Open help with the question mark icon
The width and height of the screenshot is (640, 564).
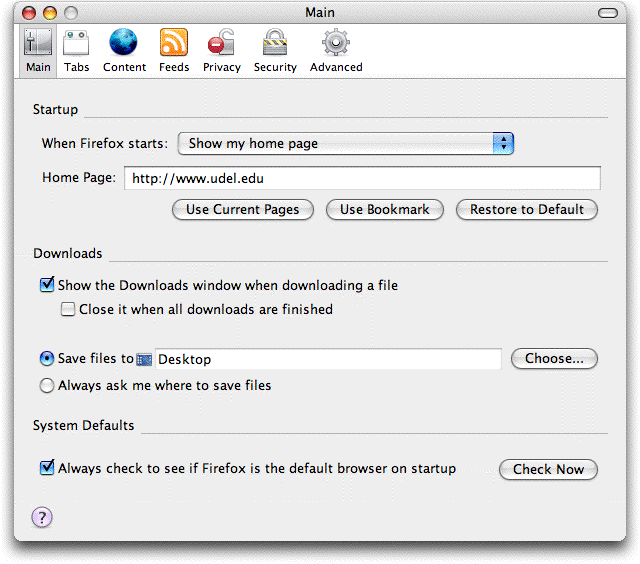(x=42, y=517)
